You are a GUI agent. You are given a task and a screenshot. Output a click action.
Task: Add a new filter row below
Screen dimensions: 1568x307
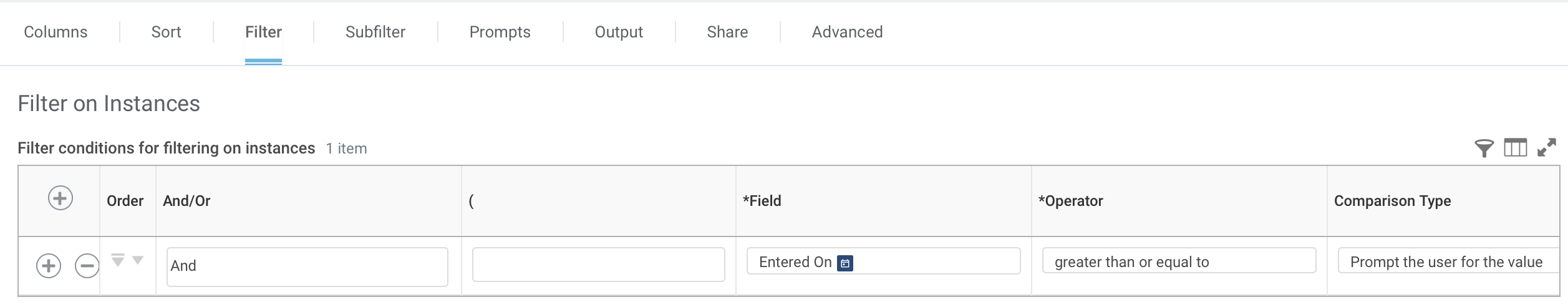tap(49, 266)
